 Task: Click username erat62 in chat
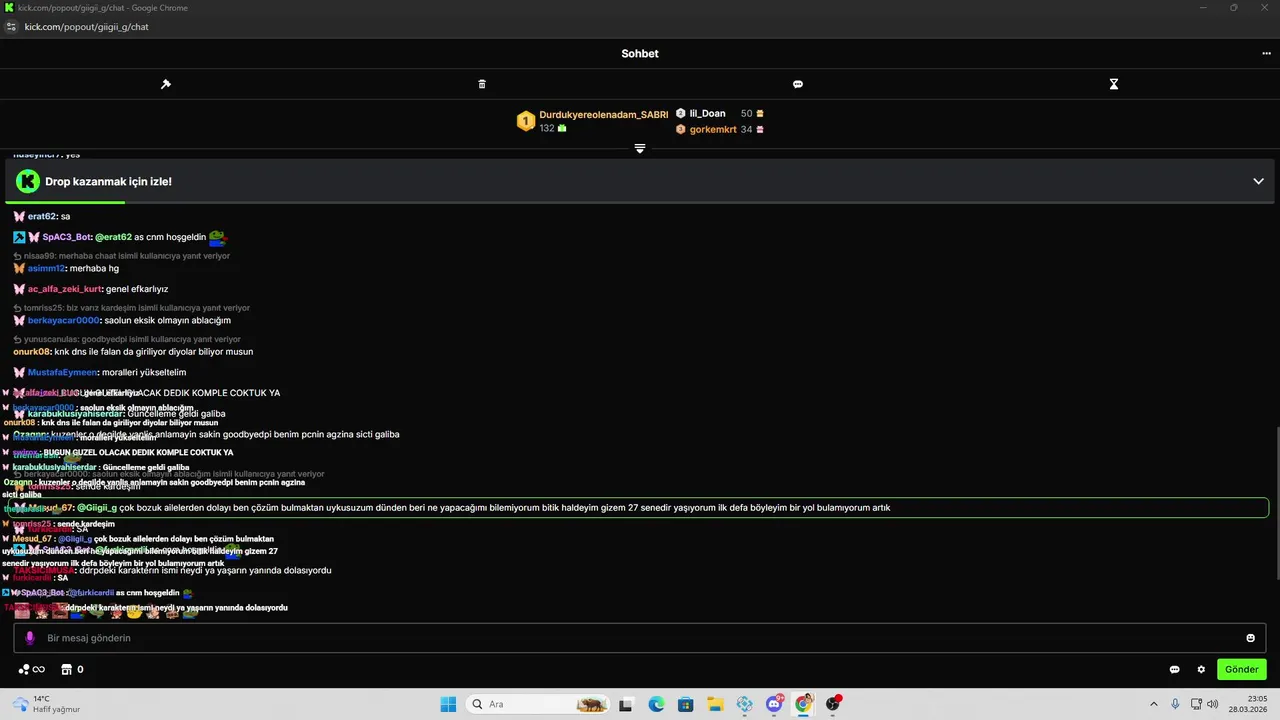42,216
